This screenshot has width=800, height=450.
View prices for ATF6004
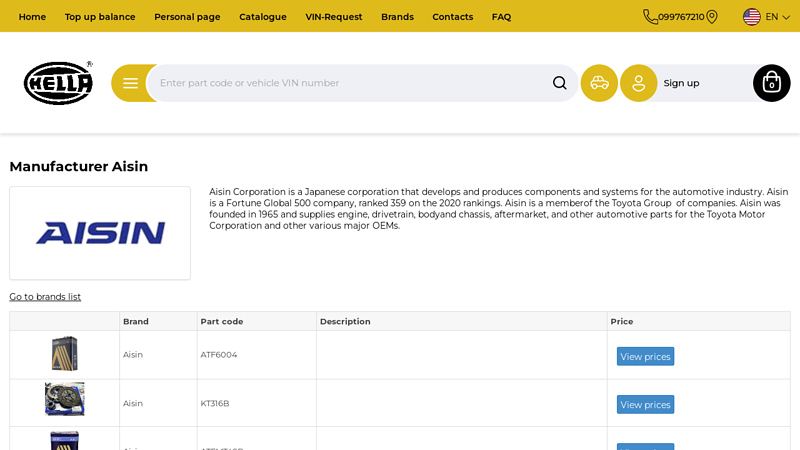tap(645, 356)
